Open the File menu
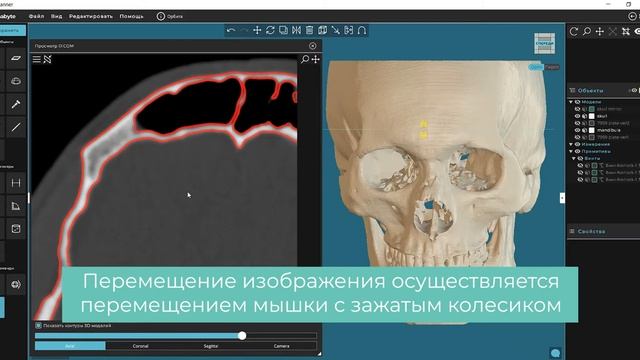This screenshot has width=640, height=360. pos(36,16)
